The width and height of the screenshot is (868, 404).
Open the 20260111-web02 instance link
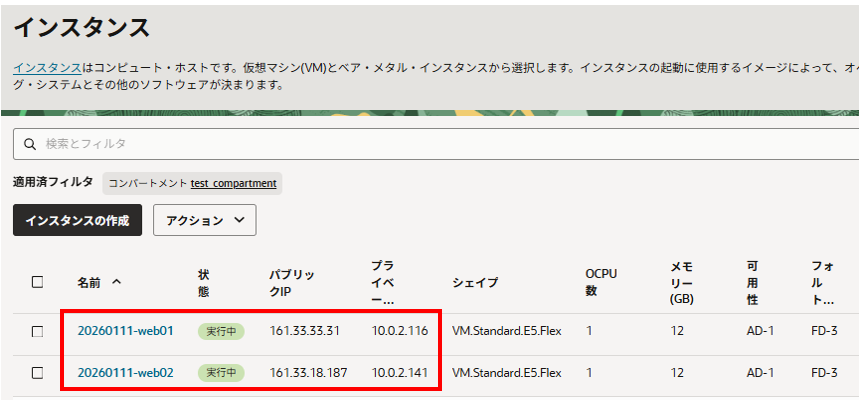(125, 373)
